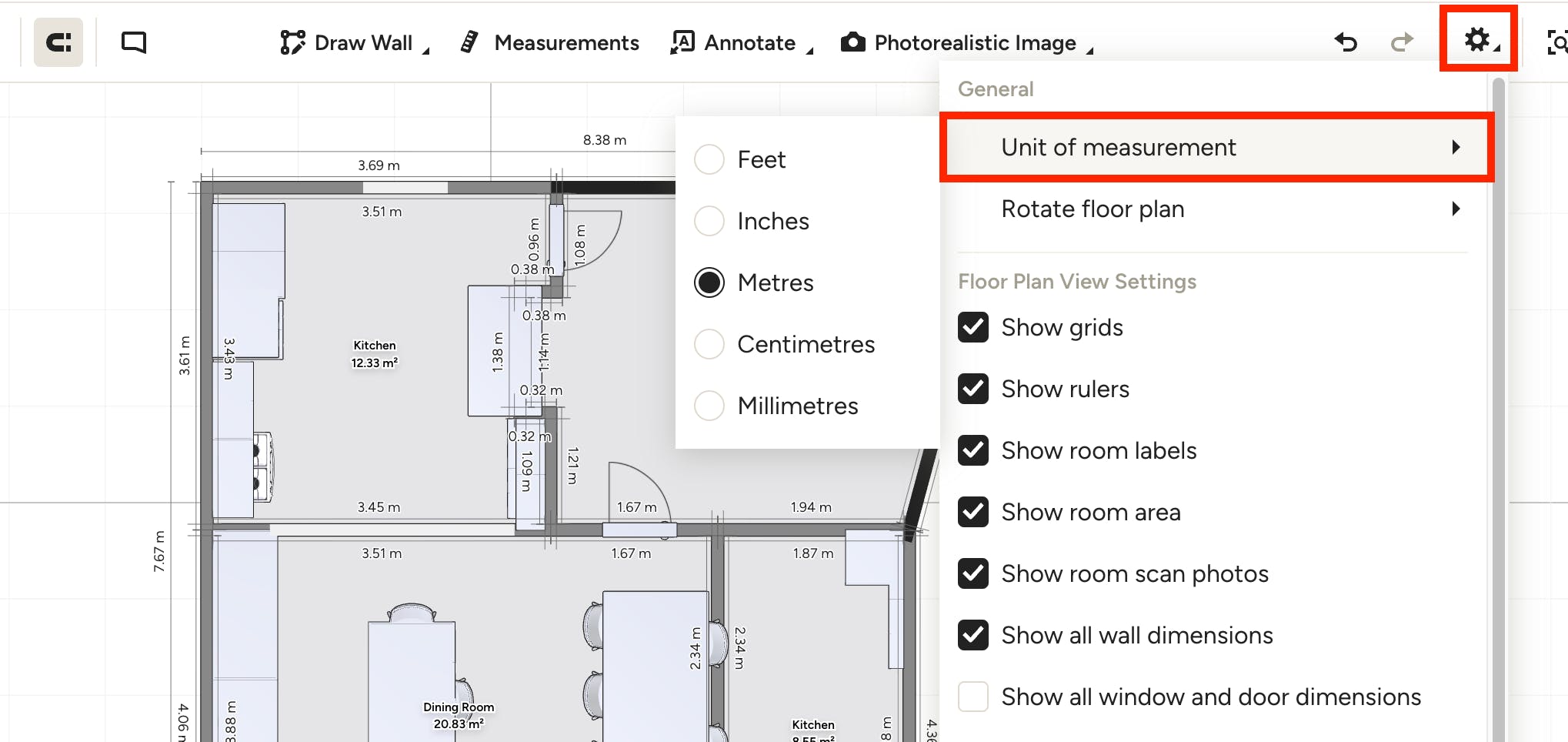Toggle the Show room area checkbox
1568x742 pixels.
tap(973, 512)
